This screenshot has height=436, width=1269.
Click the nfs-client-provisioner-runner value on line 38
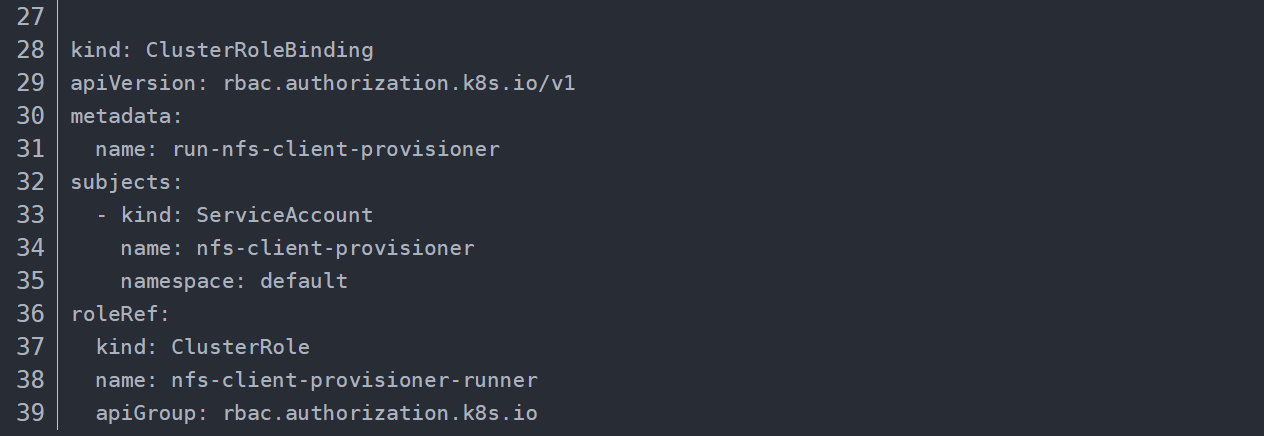click(x=354, y=380)
